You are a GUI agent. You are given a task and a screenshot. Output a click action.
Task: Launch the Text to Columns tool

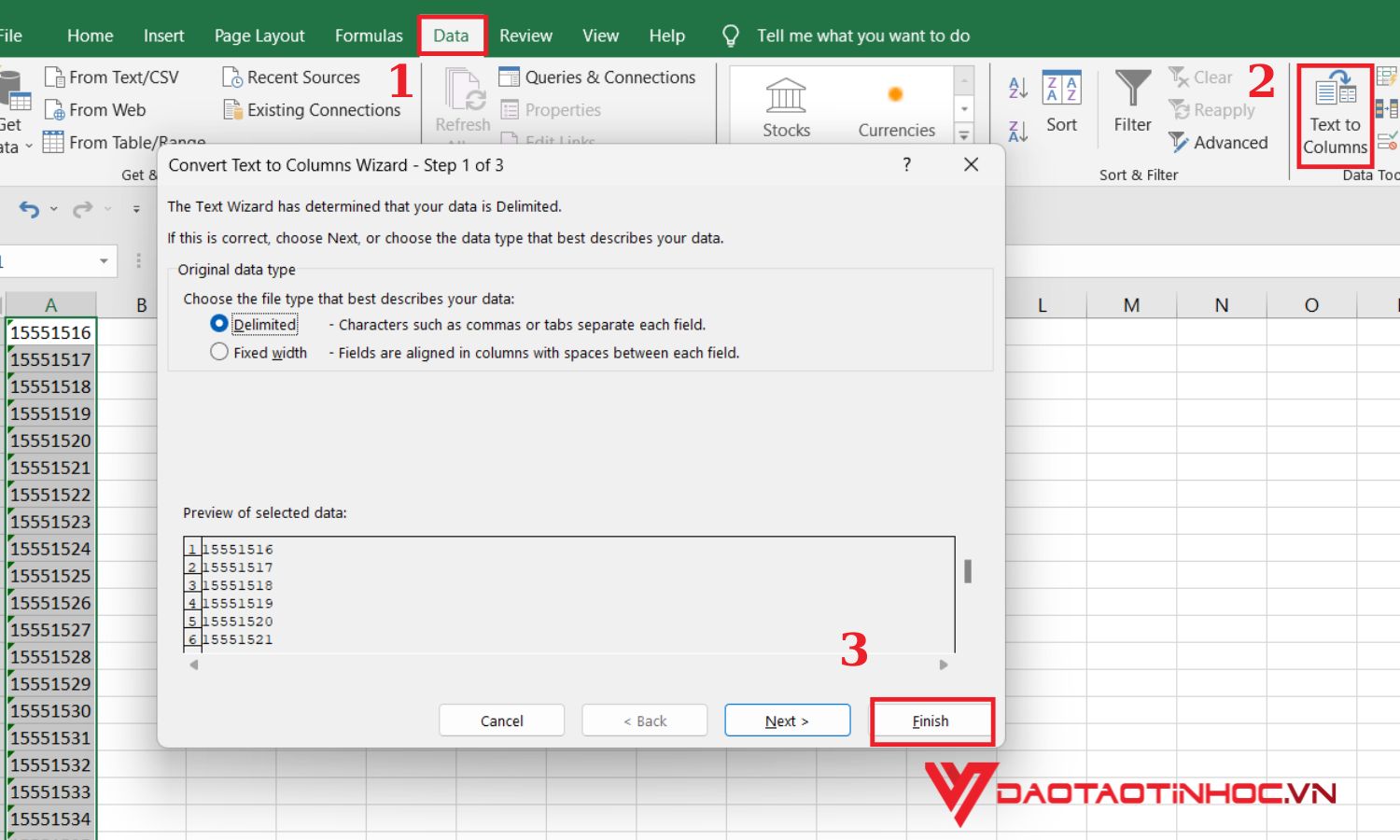[x=1335, y=114]
